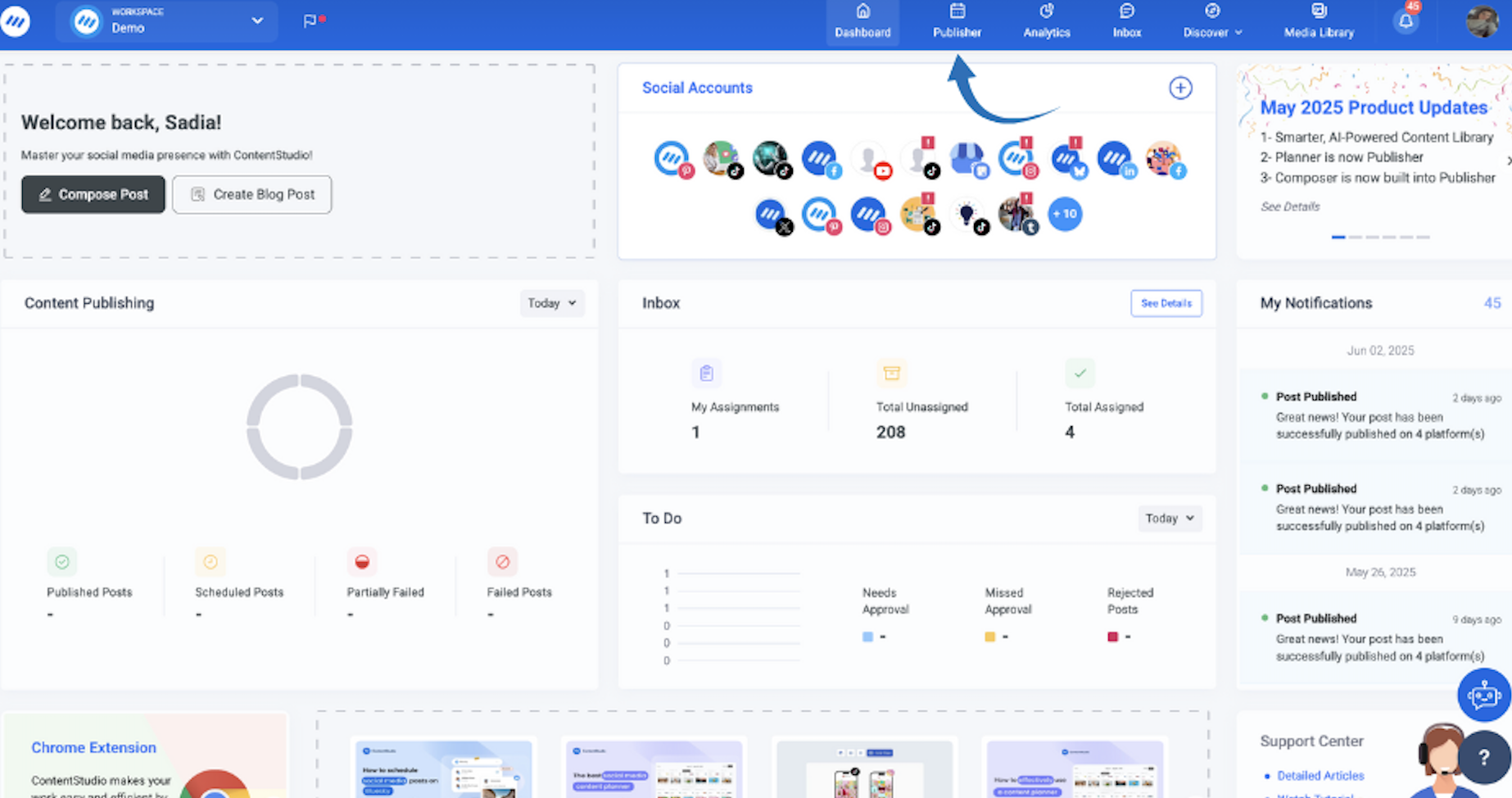This screenshot has height=798, width=1512.
Task: Select the Bluesky account with alert badge
Action: click(1067, 158)
